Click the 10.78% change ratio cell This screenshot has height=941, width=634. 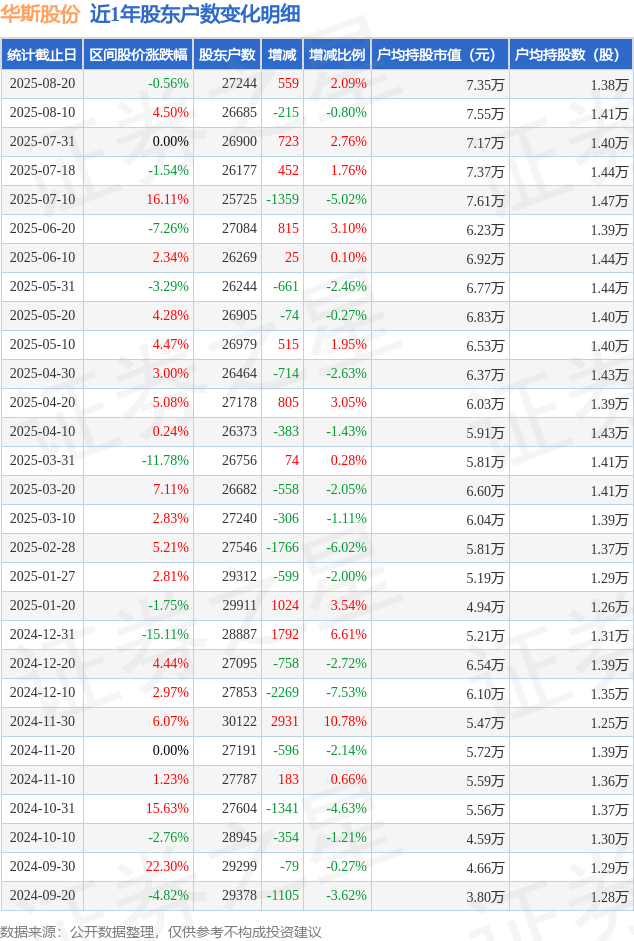345,721
